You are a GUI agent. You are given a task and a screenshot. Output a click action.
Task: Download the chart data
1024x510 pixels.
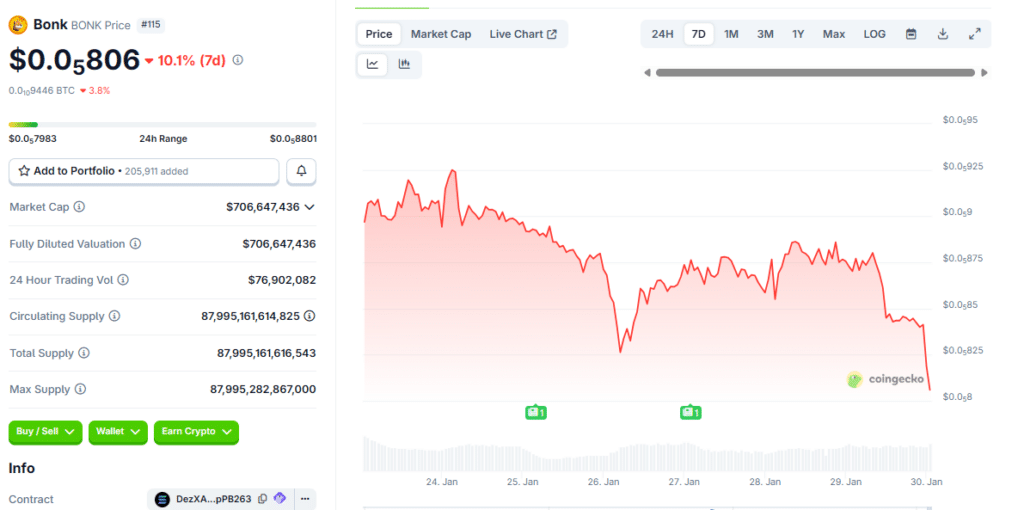pyautogui.click(x=942, y=34)
